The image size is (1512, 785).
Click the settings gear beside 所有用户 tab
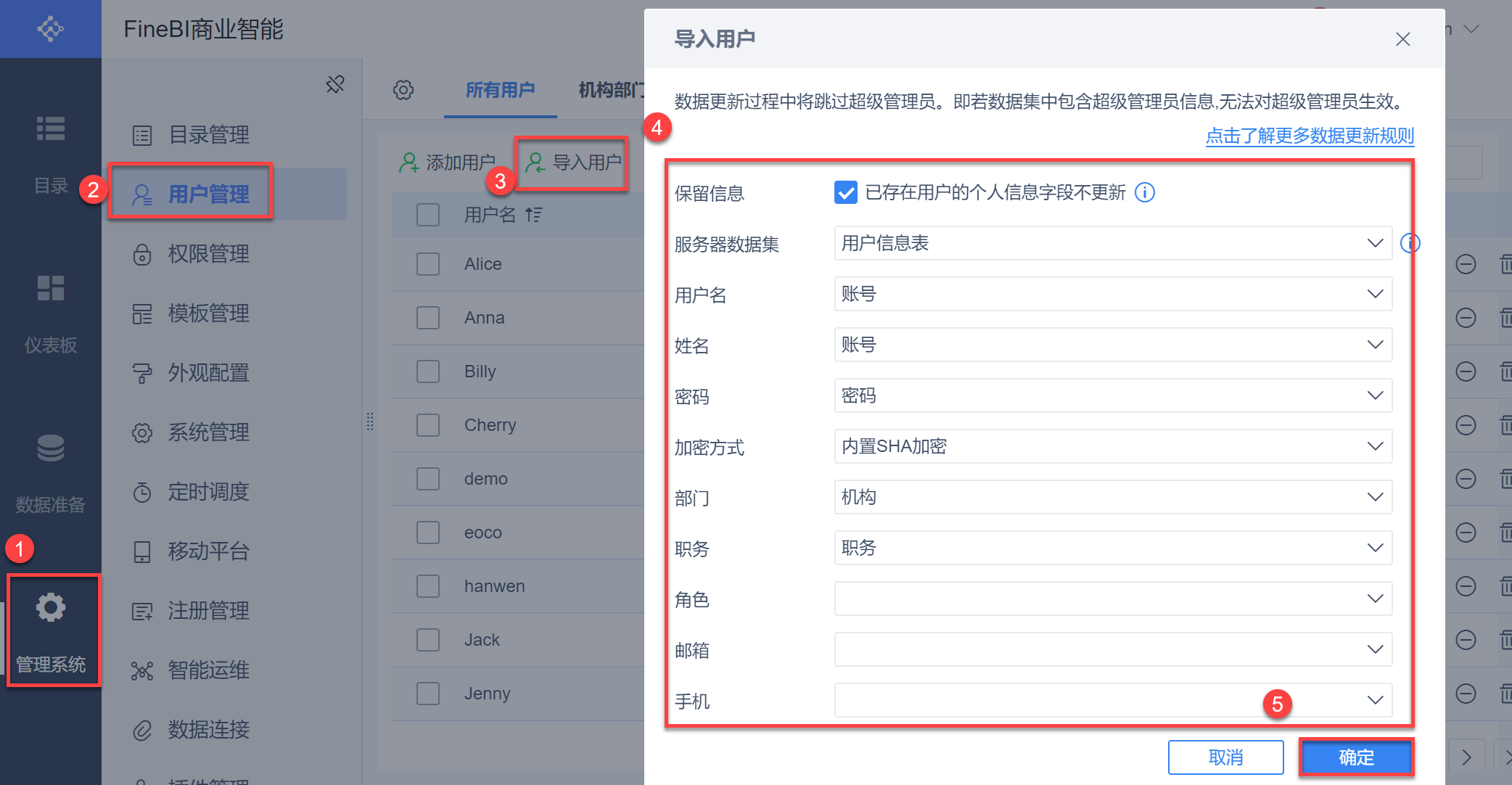tap(403, 90)
